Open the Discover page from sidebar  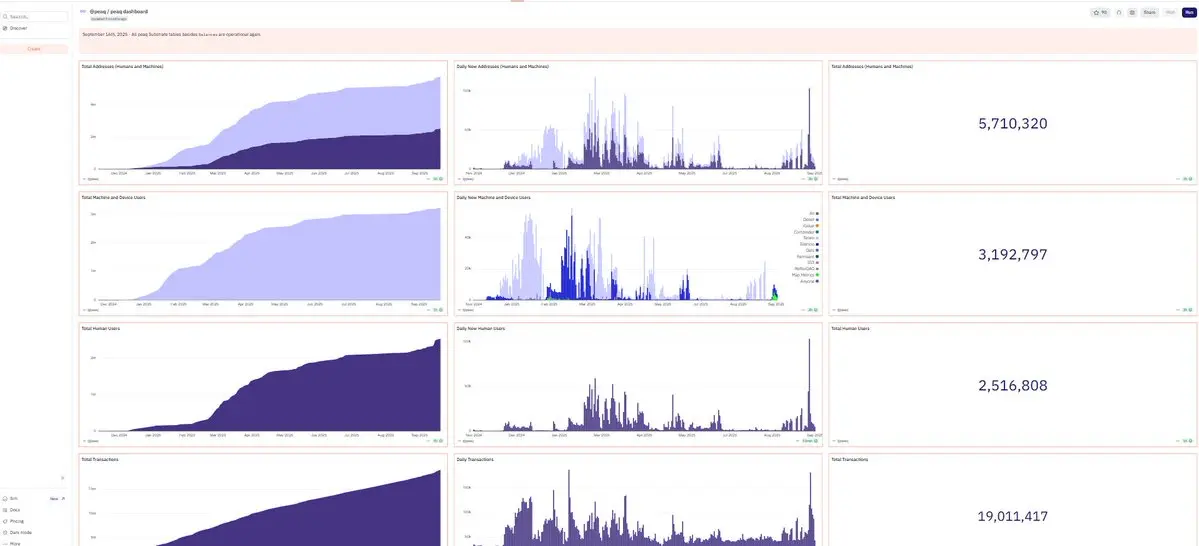(x=15, y=28)
